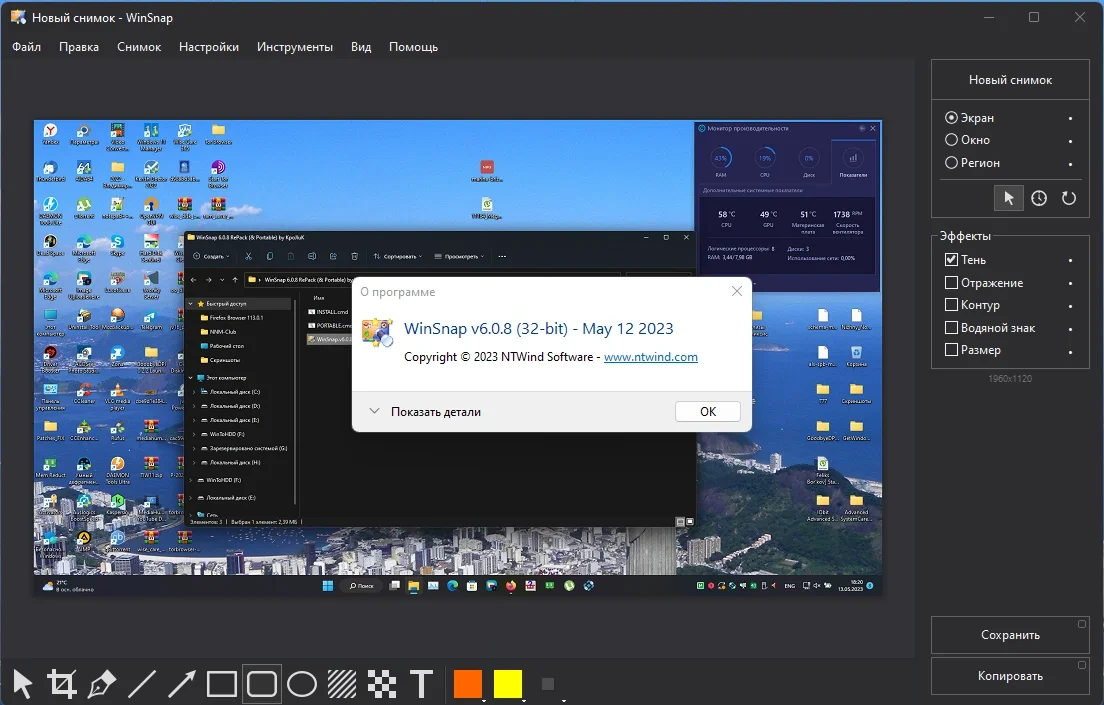Screen dimensions: 1104x705
Task: Open settings dot for Контур effect
Action: [1070, 306]
